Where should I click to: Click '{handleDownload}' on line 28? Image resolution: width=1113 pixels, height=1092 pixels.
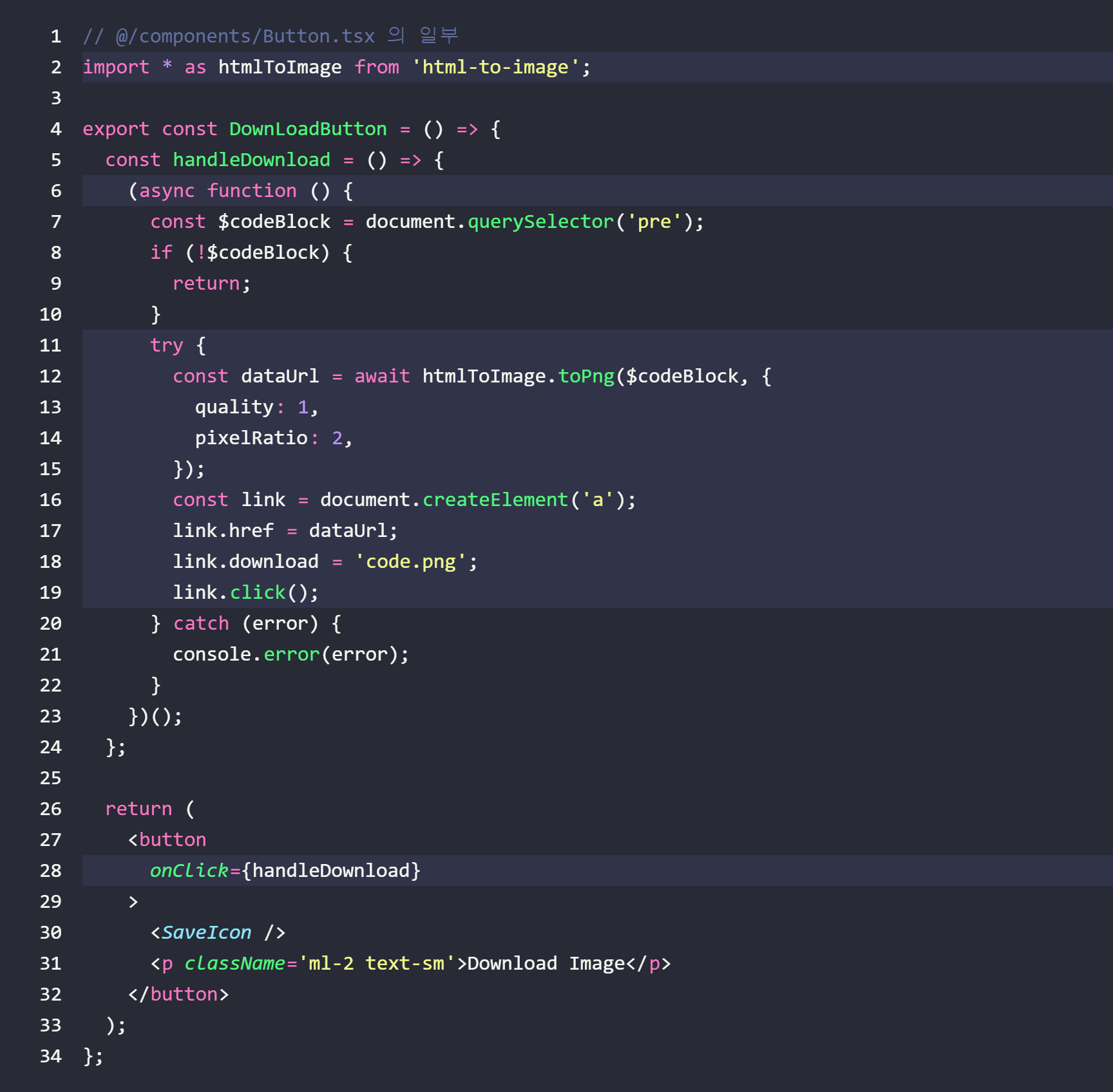click(331, 871)
